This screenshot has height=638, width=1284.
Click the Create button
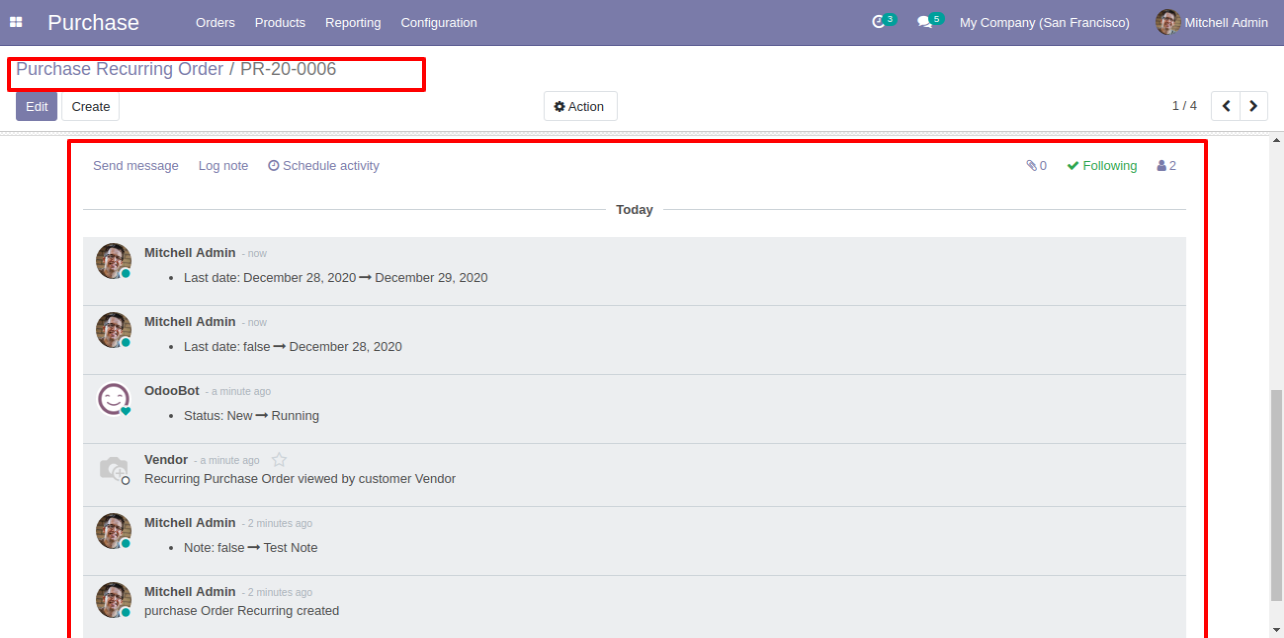click(x=91, y=106)
